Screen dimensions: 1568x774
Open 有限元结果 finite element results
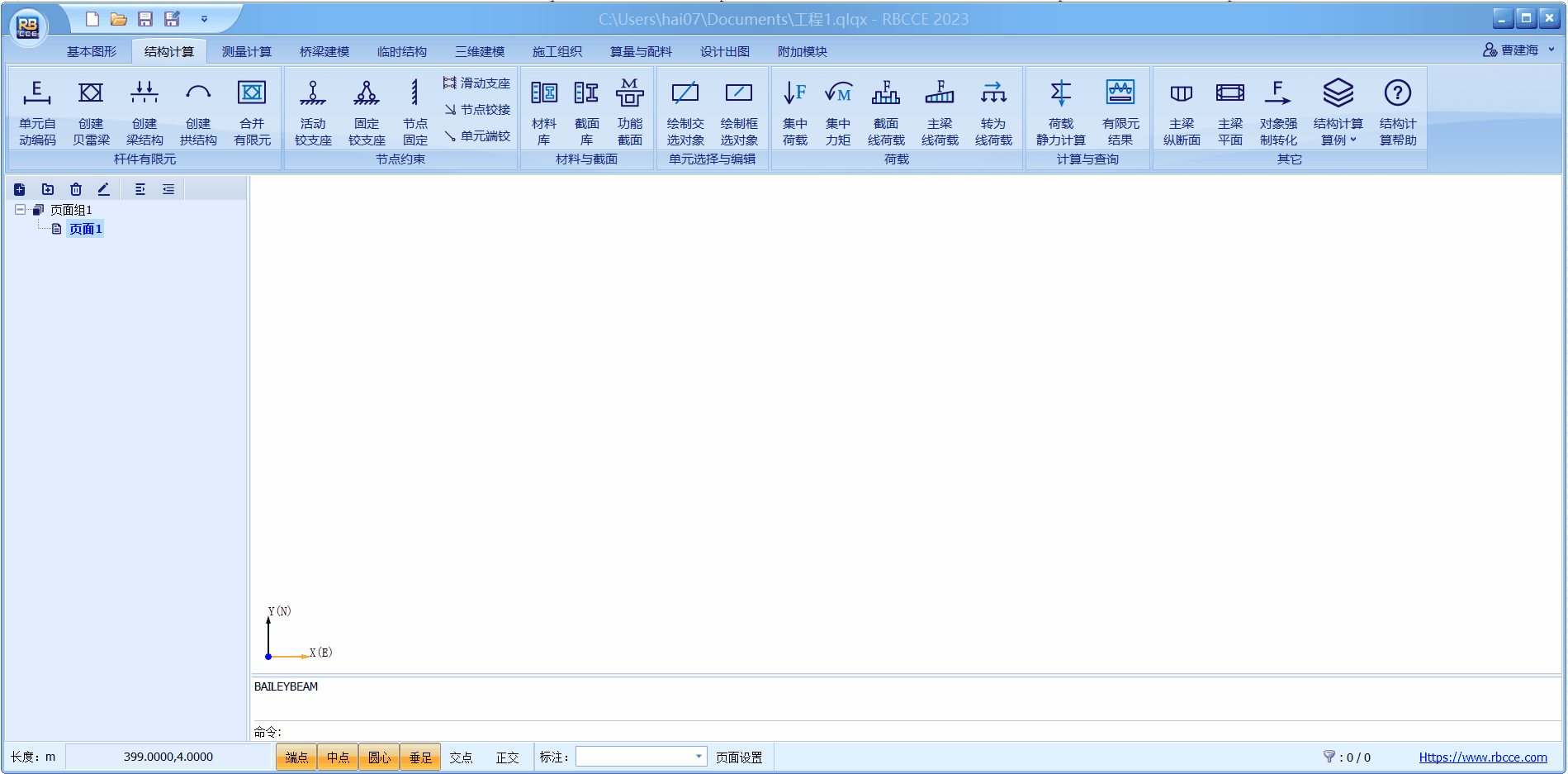1120,112
